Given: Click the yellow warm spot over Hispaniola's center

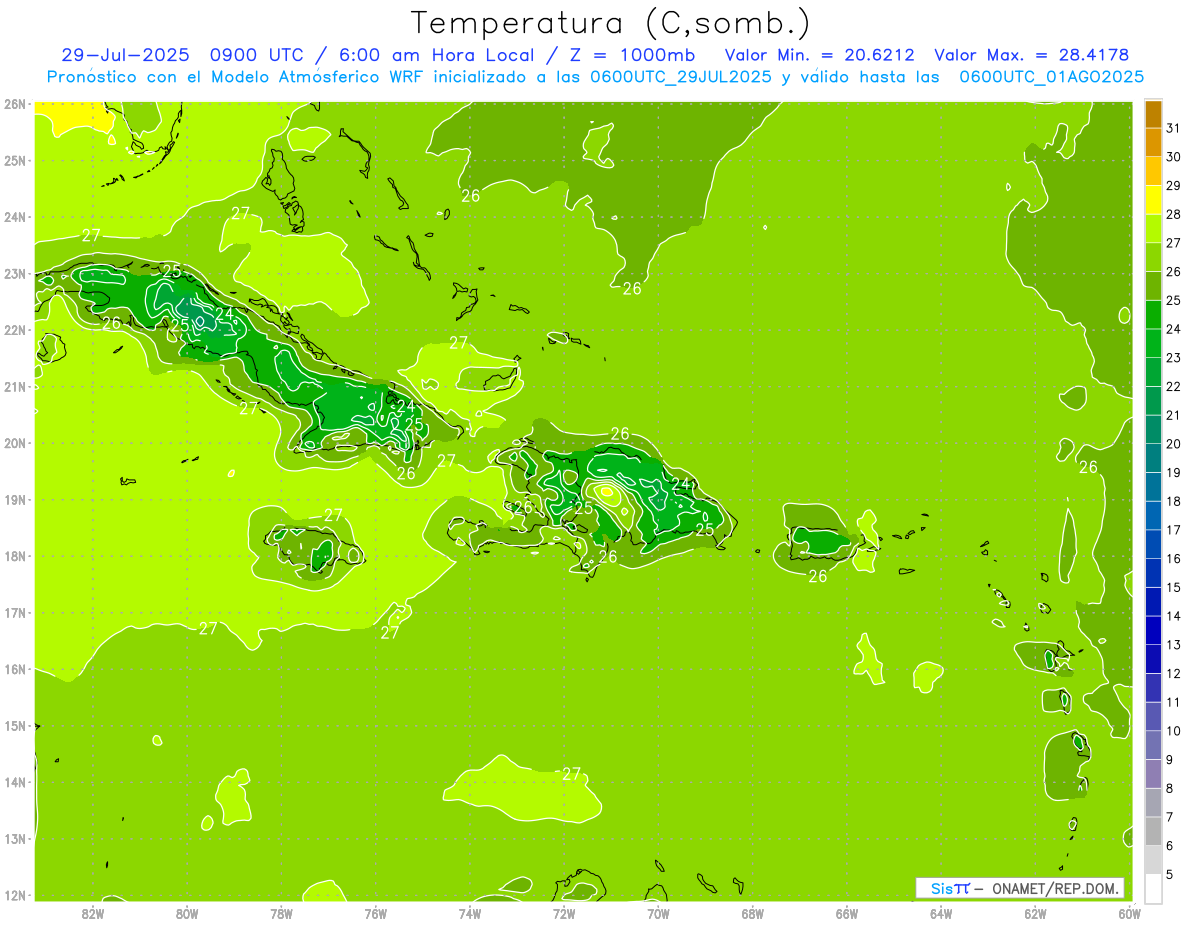Looking at the screenshot, I should [x=607, y=491].
